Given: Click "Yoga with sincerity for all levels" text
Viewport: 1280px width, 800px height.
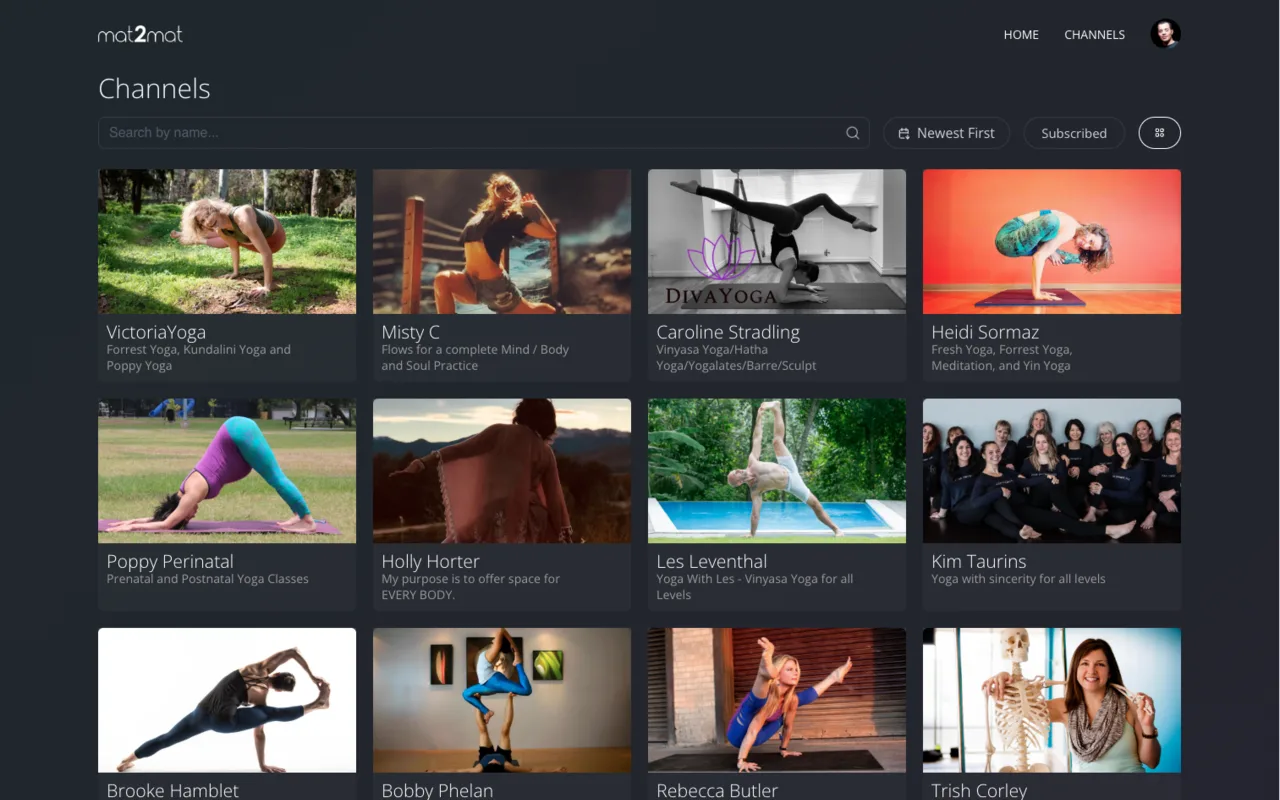Looking at the screenshot, I should [1019, 579].
